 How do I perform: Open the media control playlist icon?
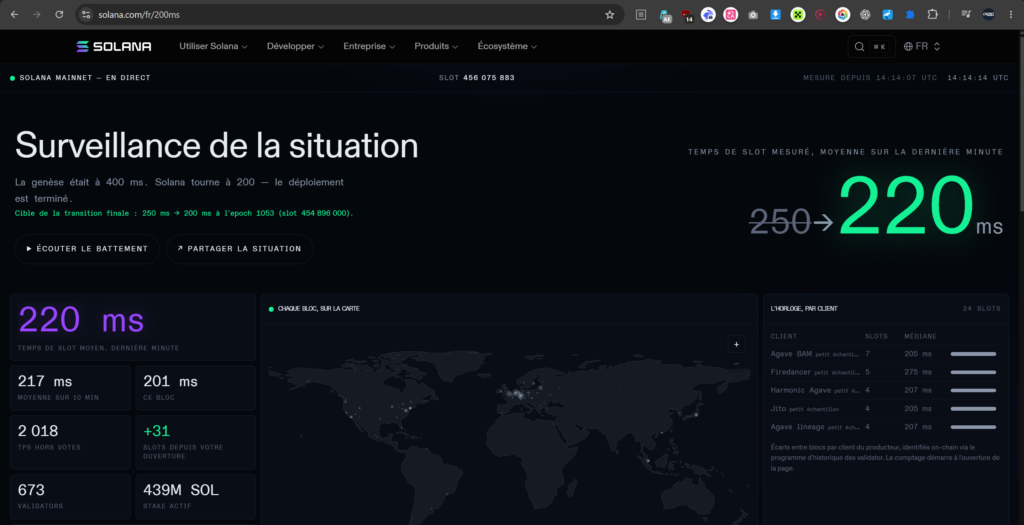pyautogui.click(x=967, y=14)
